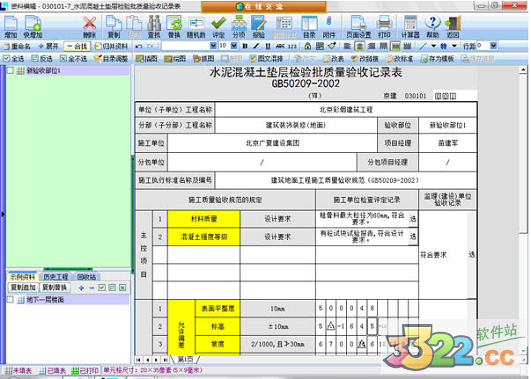
Task: Click the paperclip 附件 (Attachment) icon
Action: click(x=329, y=27)
